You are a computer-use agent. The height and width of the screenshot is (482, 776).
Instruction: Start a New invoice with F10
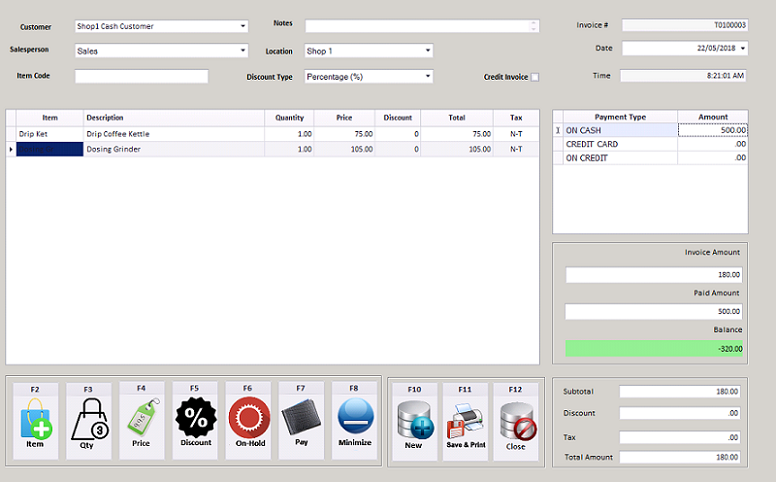coord(415,420)
